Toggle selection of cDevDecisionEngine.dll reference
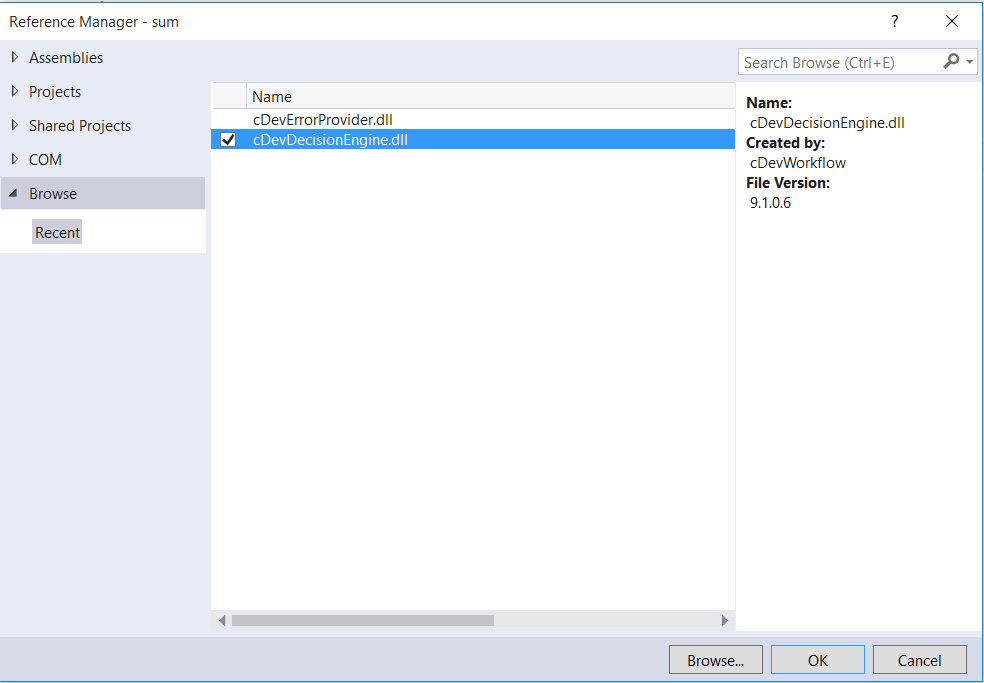This screenshot has width=984, height=683. [330, 139]
